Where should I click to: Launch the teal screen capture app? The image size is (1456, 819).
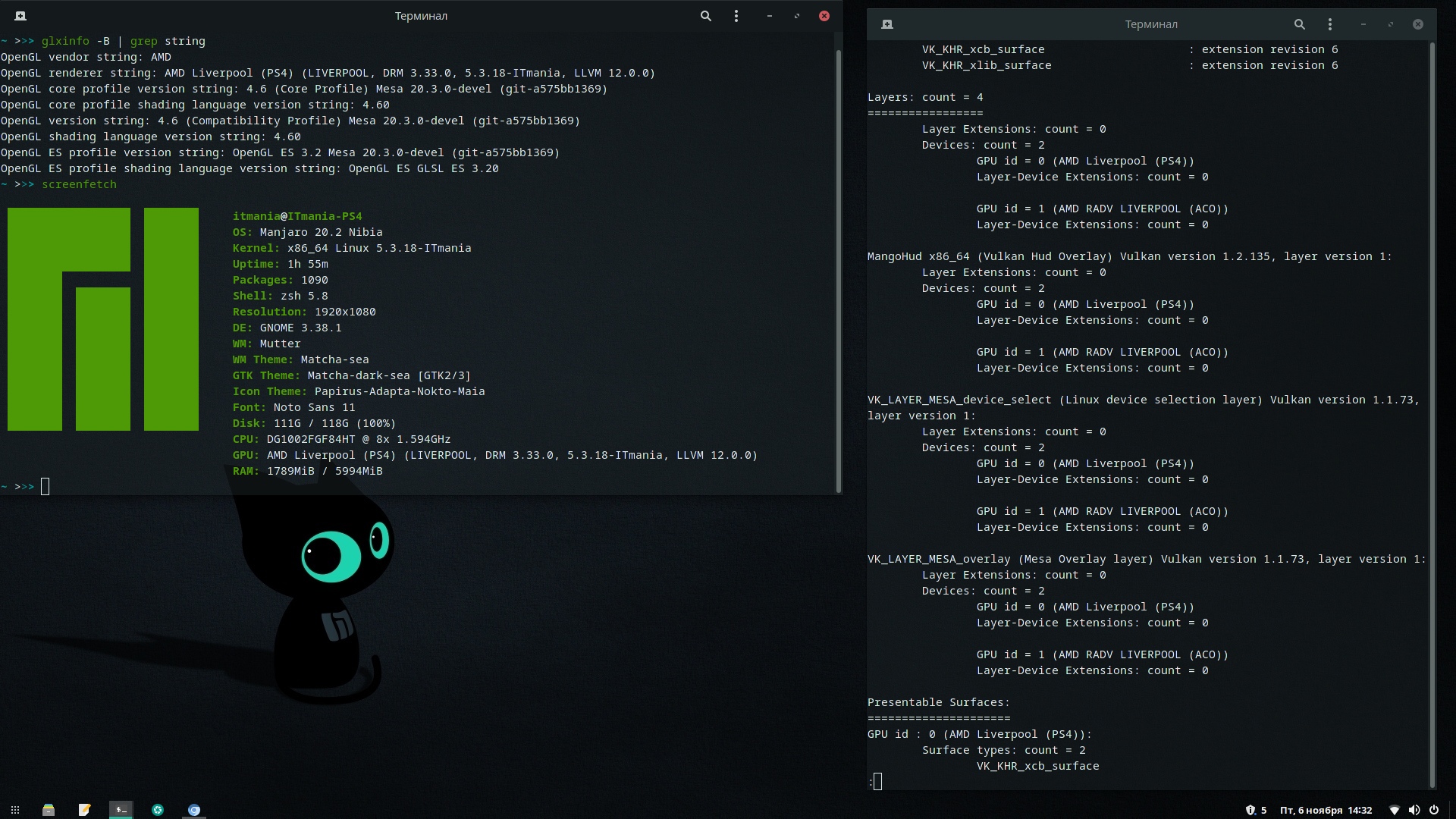click(x=158, y=810)
